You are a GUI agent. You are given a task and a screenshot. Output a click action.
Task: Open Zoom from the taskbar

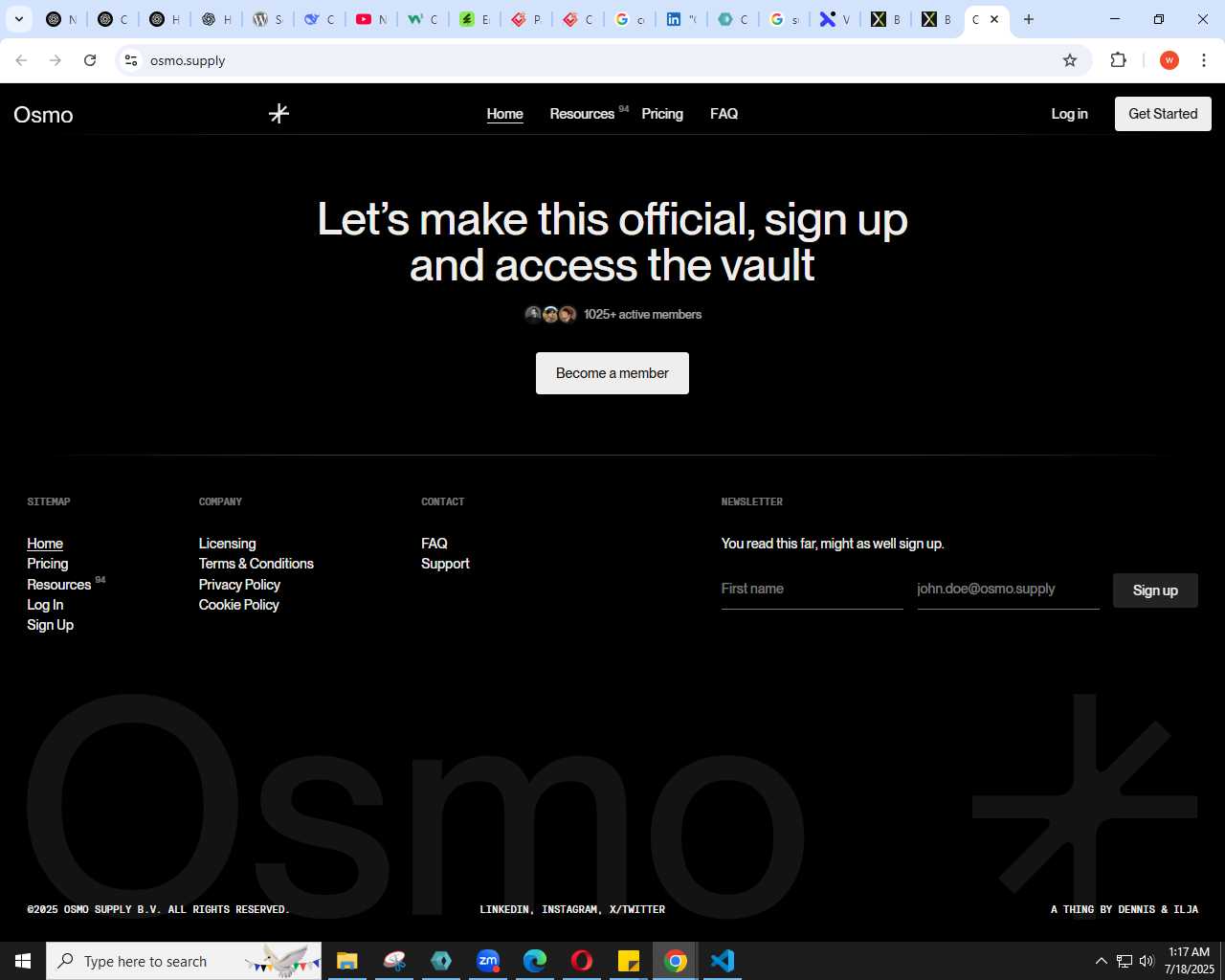[x=488, y=961]
